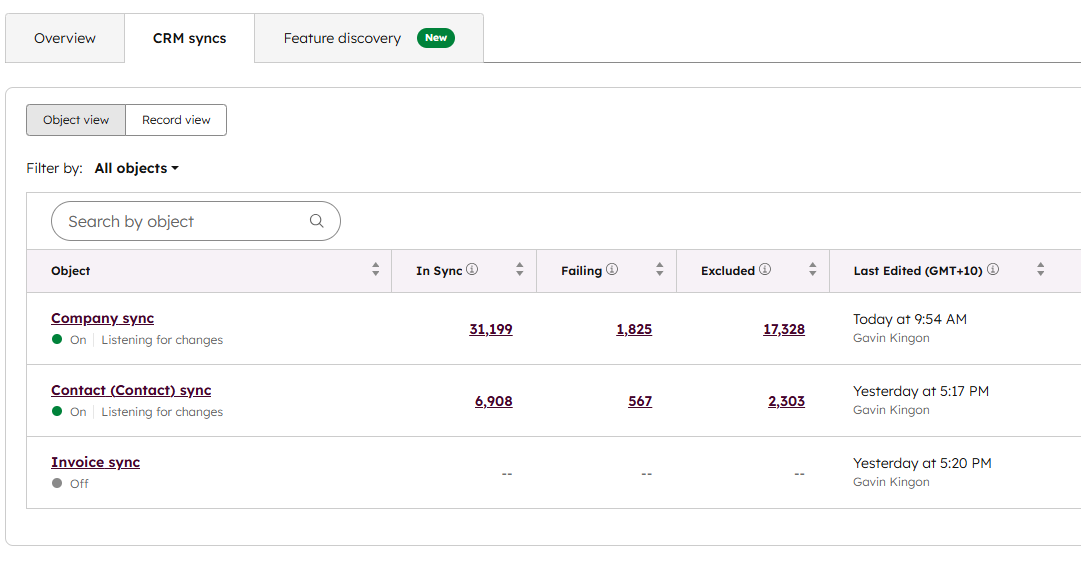Click the Failing column info icon
The width and height of the screenshot is (1081, 574).
612,270
